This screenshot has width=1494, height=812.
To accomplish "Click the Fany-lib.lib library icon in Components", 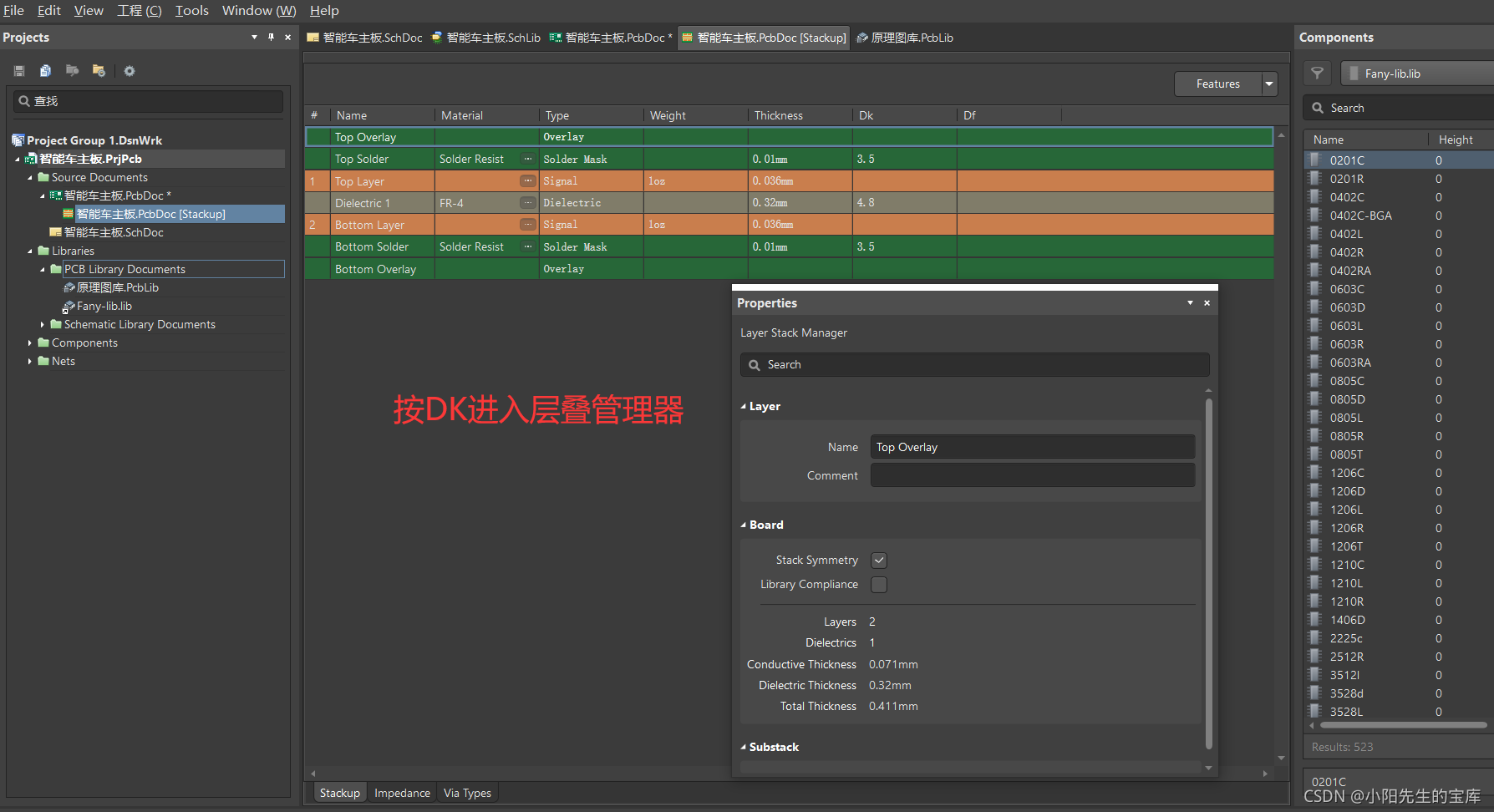I will 1354,74.
